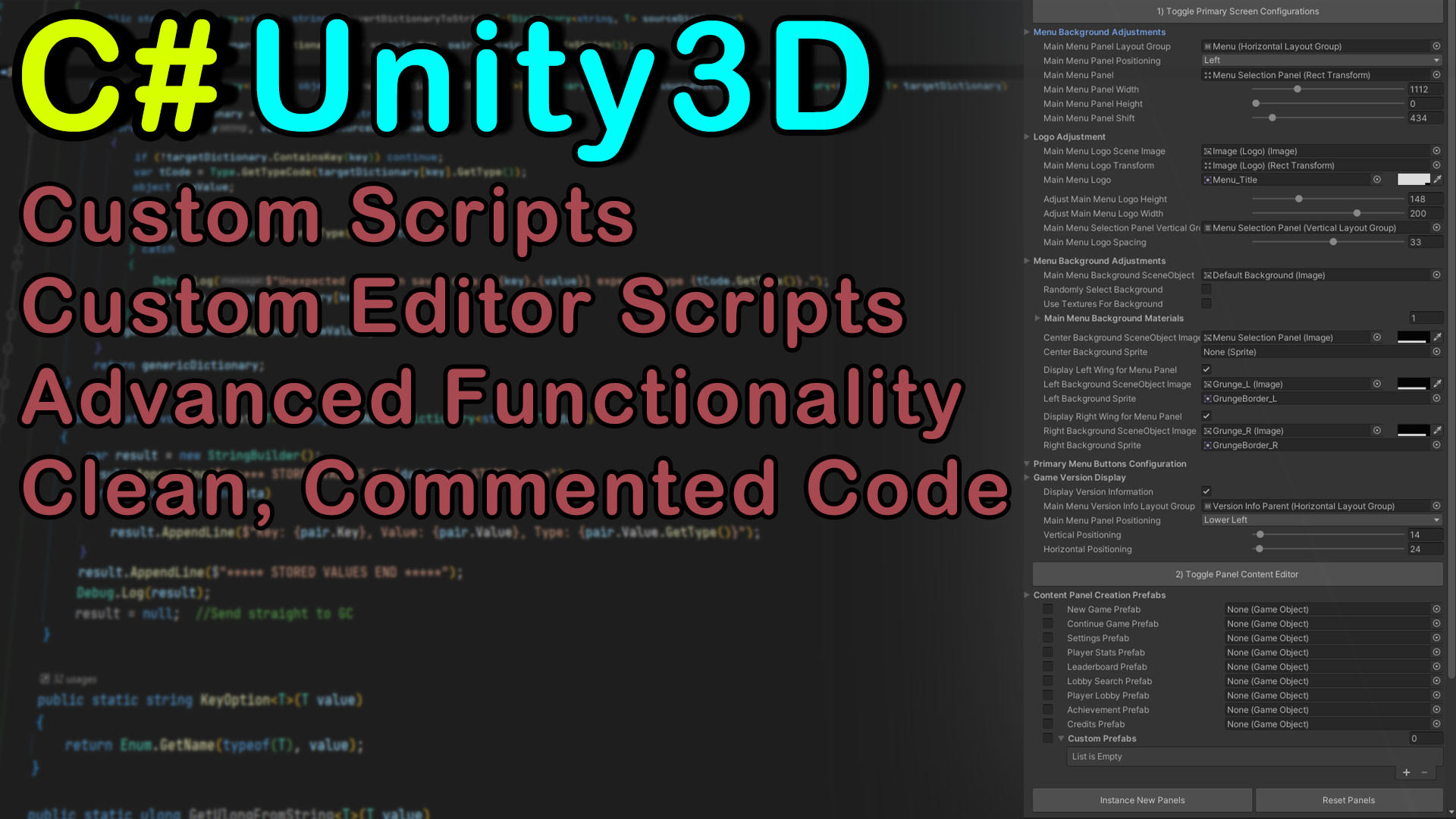Add element to Custom Prefabs list
This screenshot has height=819, width=1456.
[x=1406, y=772]
